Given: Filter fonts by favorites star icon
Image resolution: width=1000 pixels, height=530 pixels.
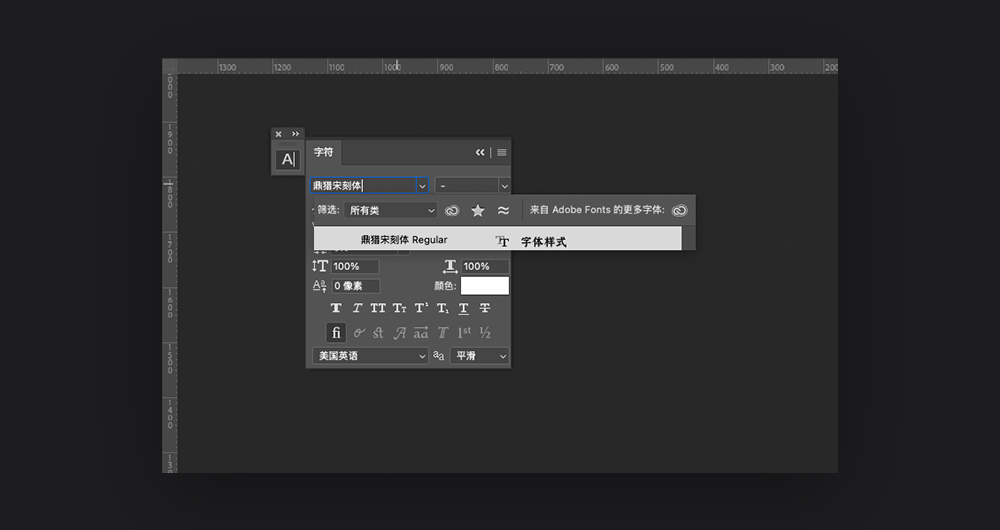Looking at the screenshot, I should [x=478, y=211].
